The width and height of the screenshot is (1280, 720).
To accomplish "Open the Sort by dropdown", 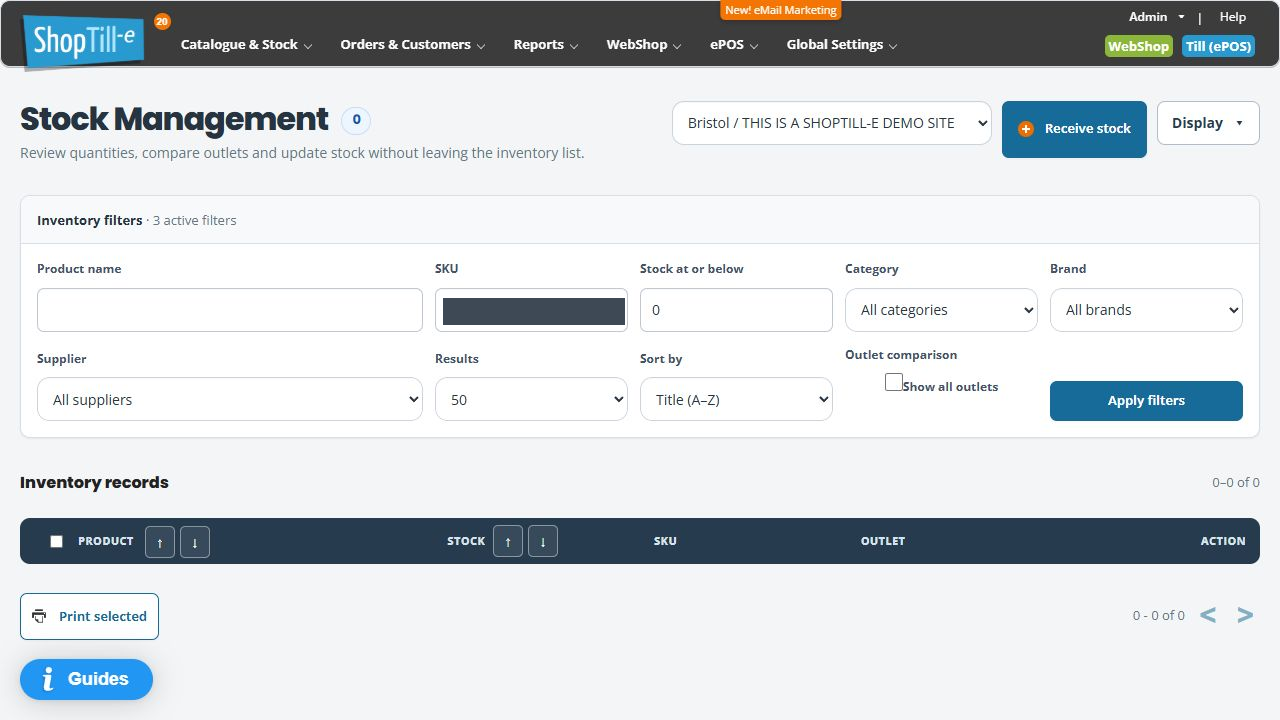I will (x=736, y=399).
